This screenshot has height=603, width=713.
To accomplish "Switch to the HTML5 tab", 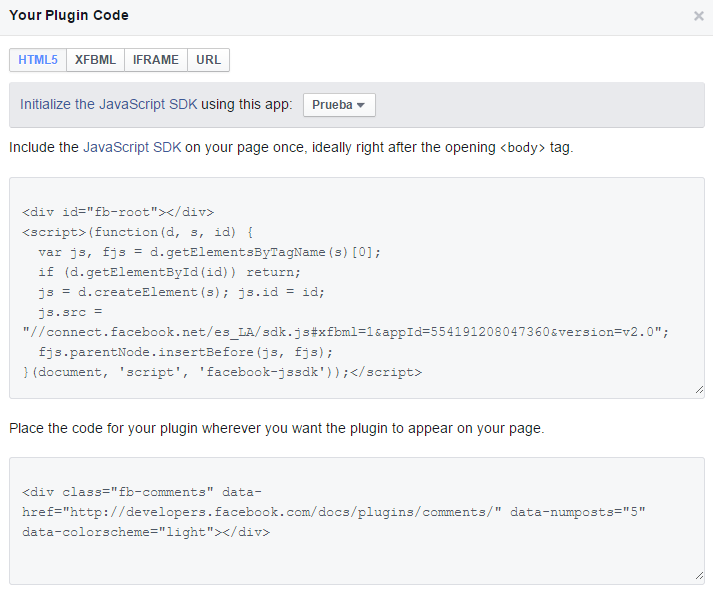I will 38,60.
